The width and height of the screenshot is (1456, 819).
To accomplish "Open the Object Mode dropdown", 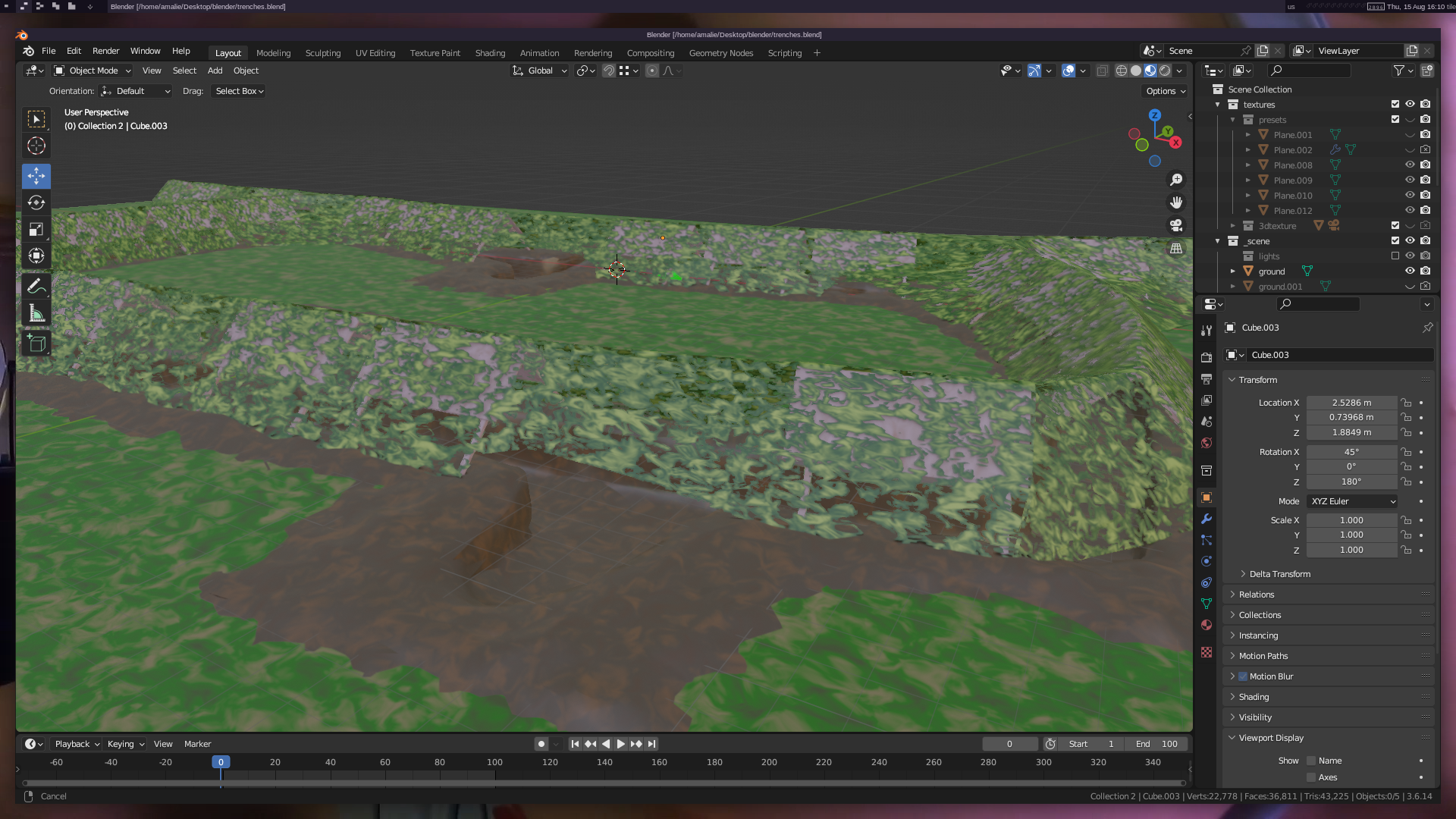I will [x=93, y=71].
